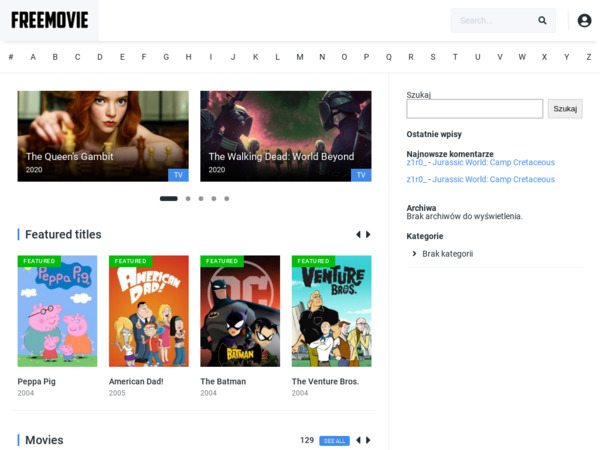Filter titles by letter S

pos(433,57)
